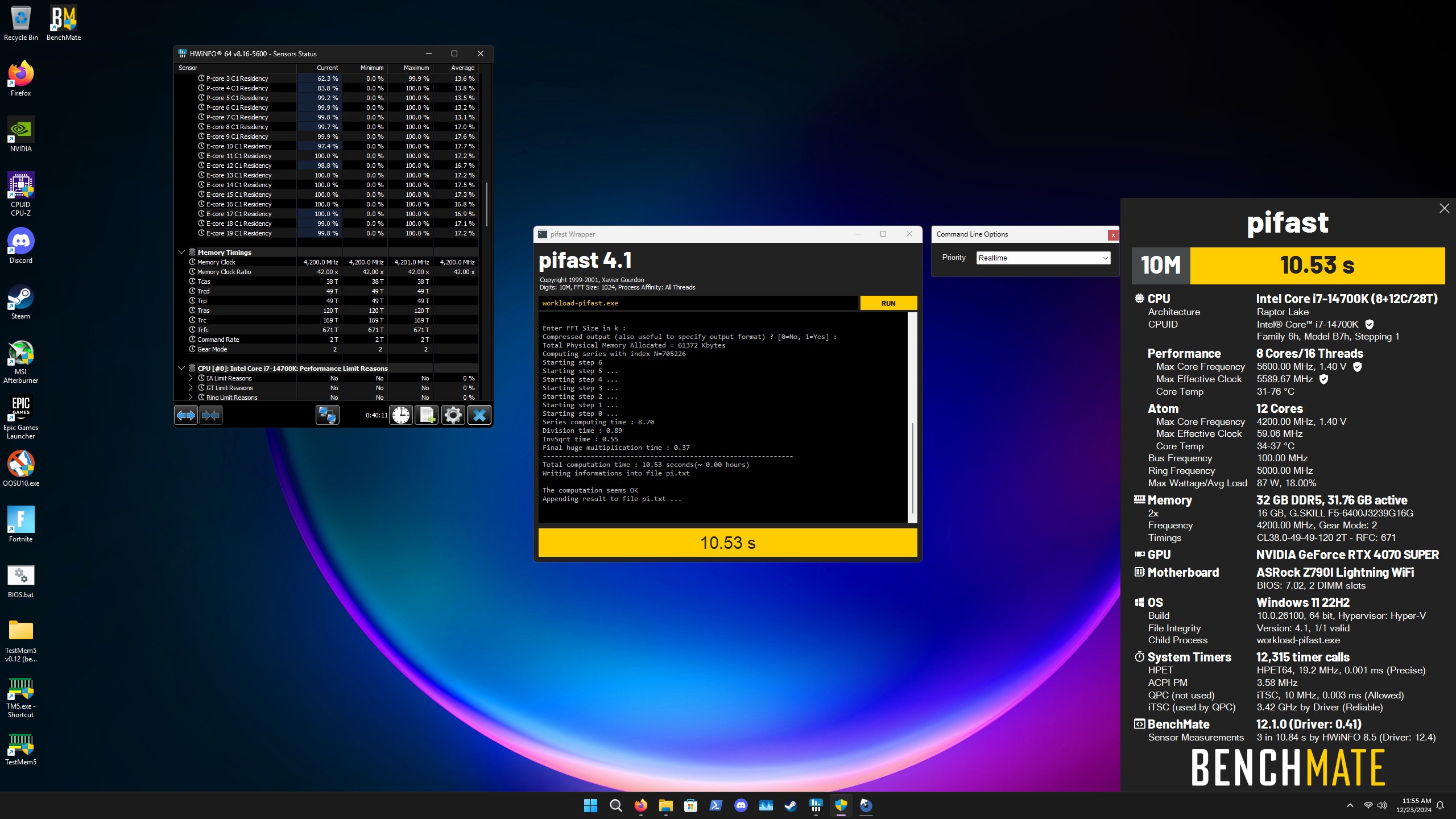
Task: Expand the Ring Limit Reasons row
Action: click(191, 398)
